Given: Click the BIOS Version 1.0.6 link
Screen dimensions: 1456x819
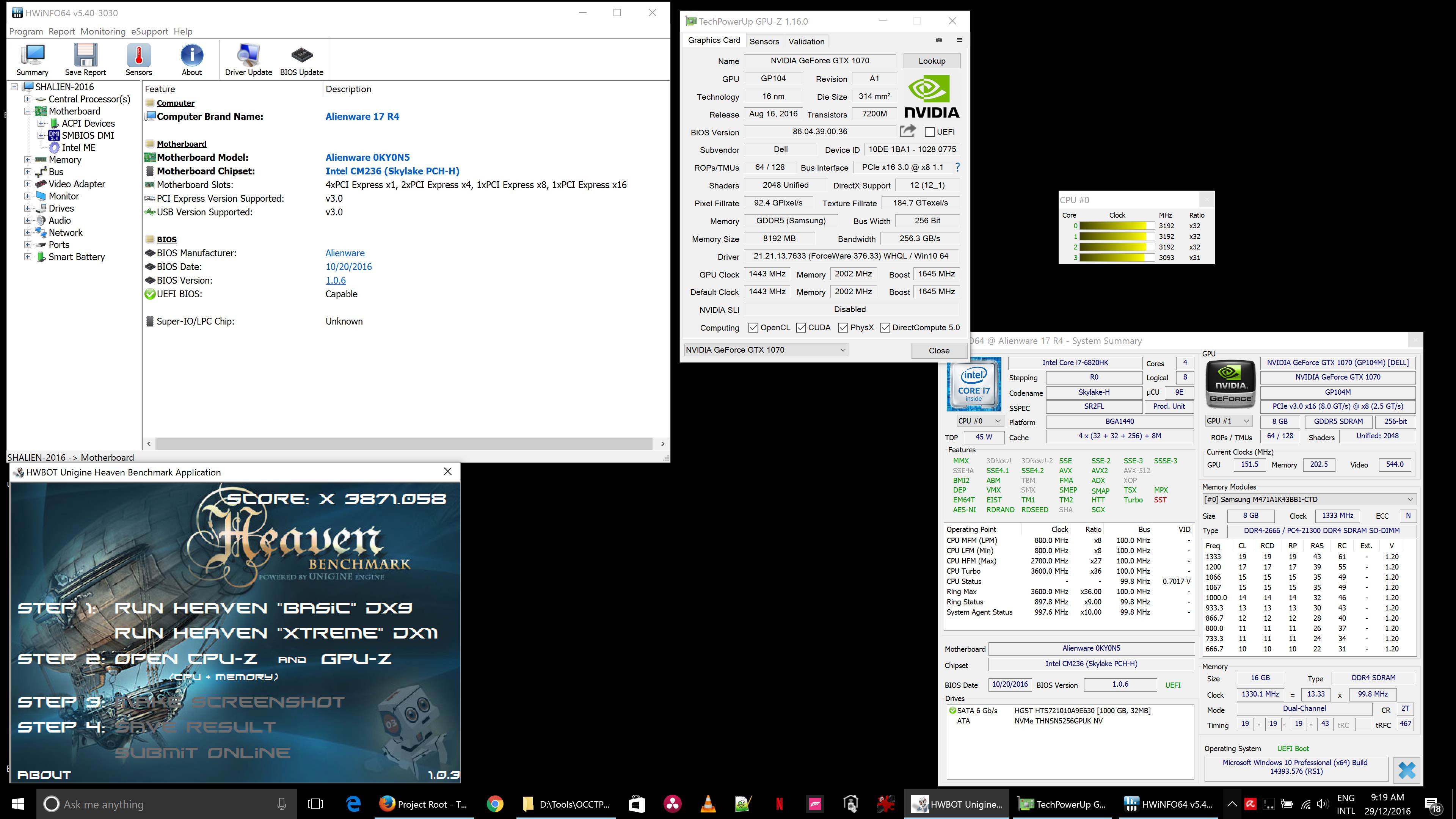Looking at the screenshot, I should [336, 280].
